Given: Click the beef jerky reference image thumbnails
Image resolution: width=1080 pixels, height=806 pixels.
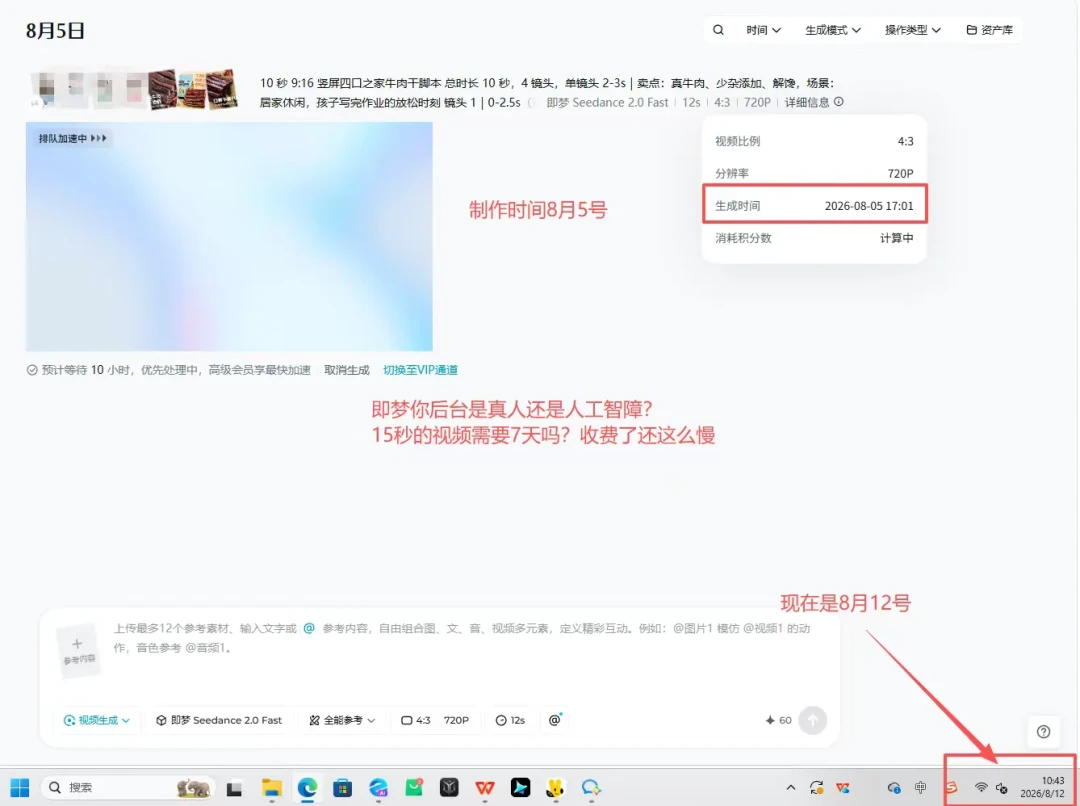Looking at the screenshot, I should (193, 89).
